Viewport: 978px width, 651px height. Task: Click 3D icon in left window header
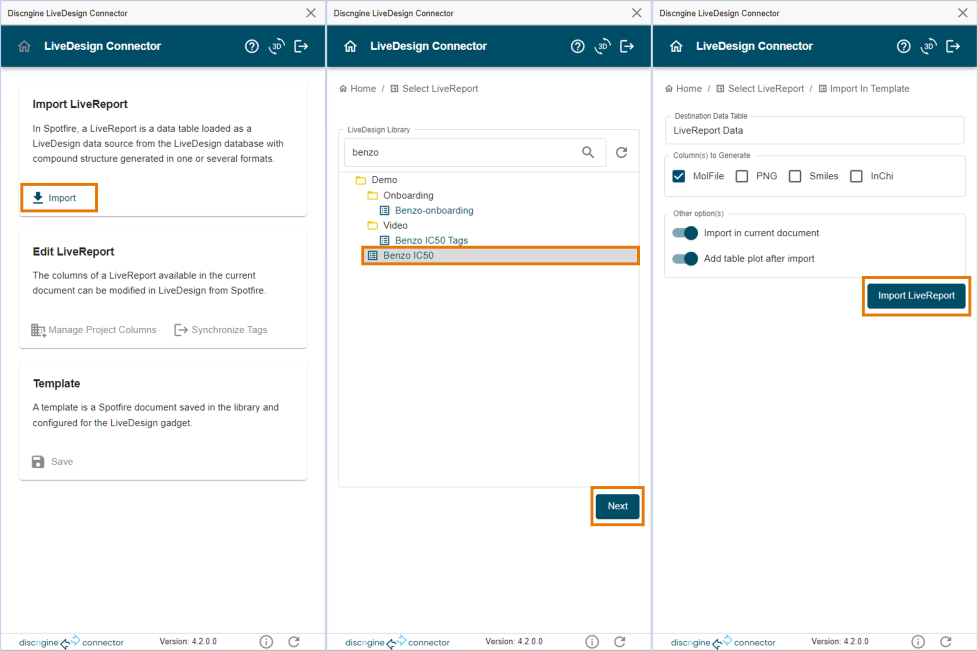(x=277, y=46)
